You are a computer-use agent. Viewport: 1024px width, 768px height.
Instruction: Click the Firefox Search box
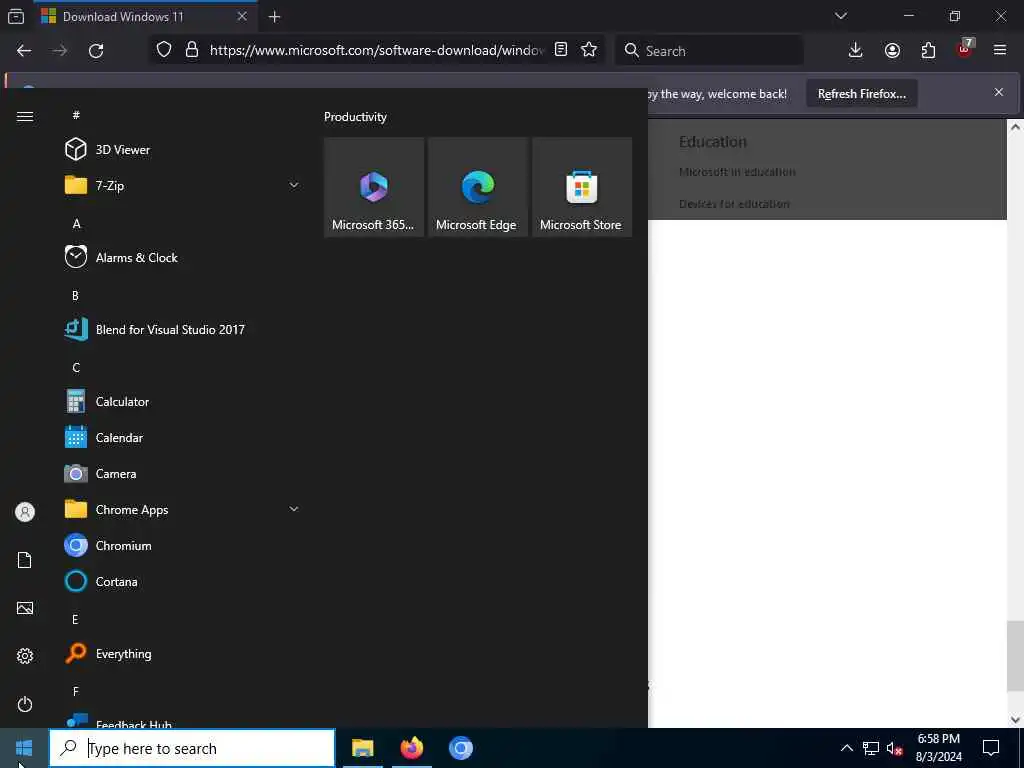coord(709,50)
